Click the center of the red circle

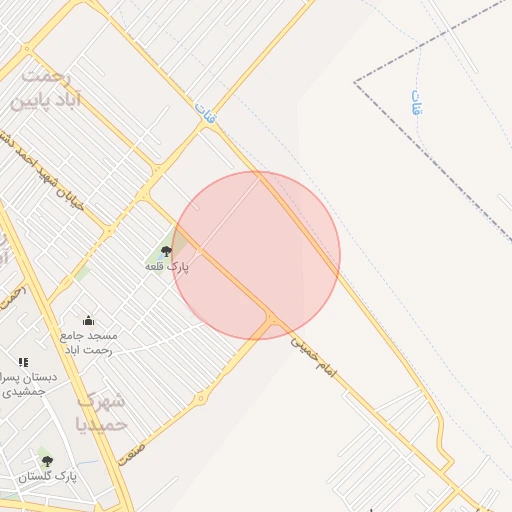tap(256, 256)
